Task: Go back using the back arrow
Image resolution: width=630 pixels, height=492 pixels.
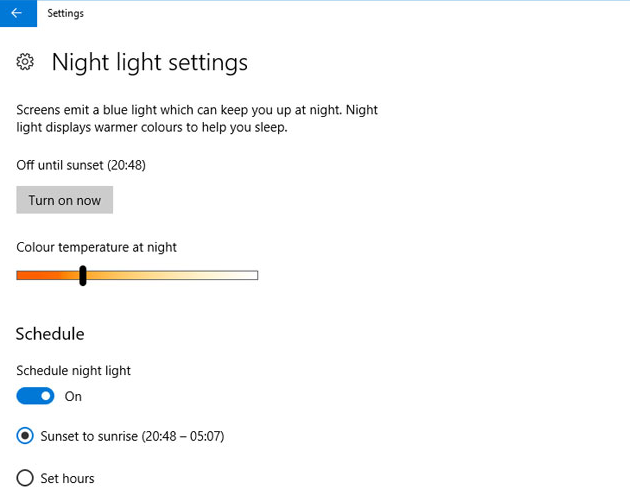Action: pos(16,14)
